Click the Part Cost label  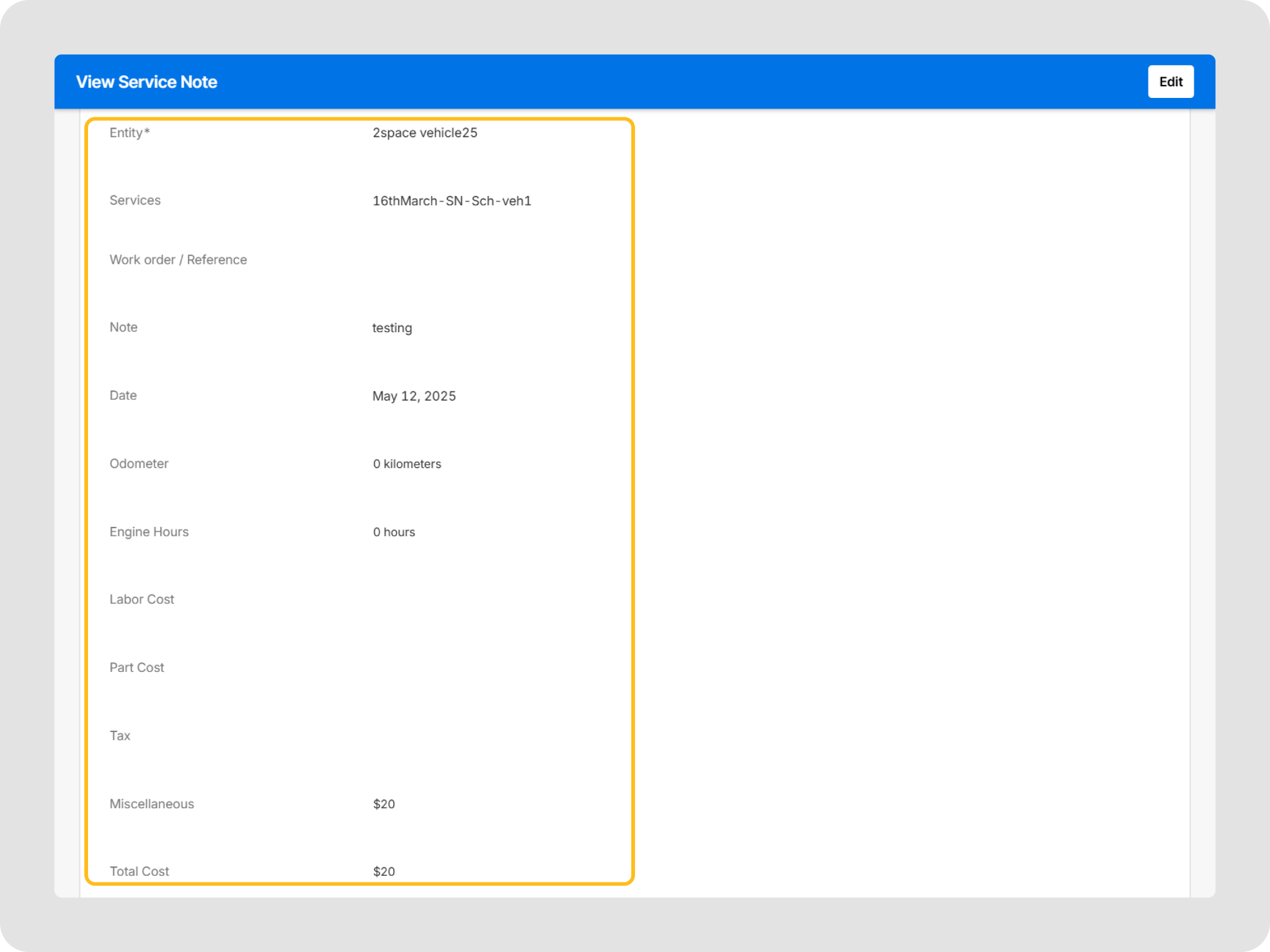point(136,668)
